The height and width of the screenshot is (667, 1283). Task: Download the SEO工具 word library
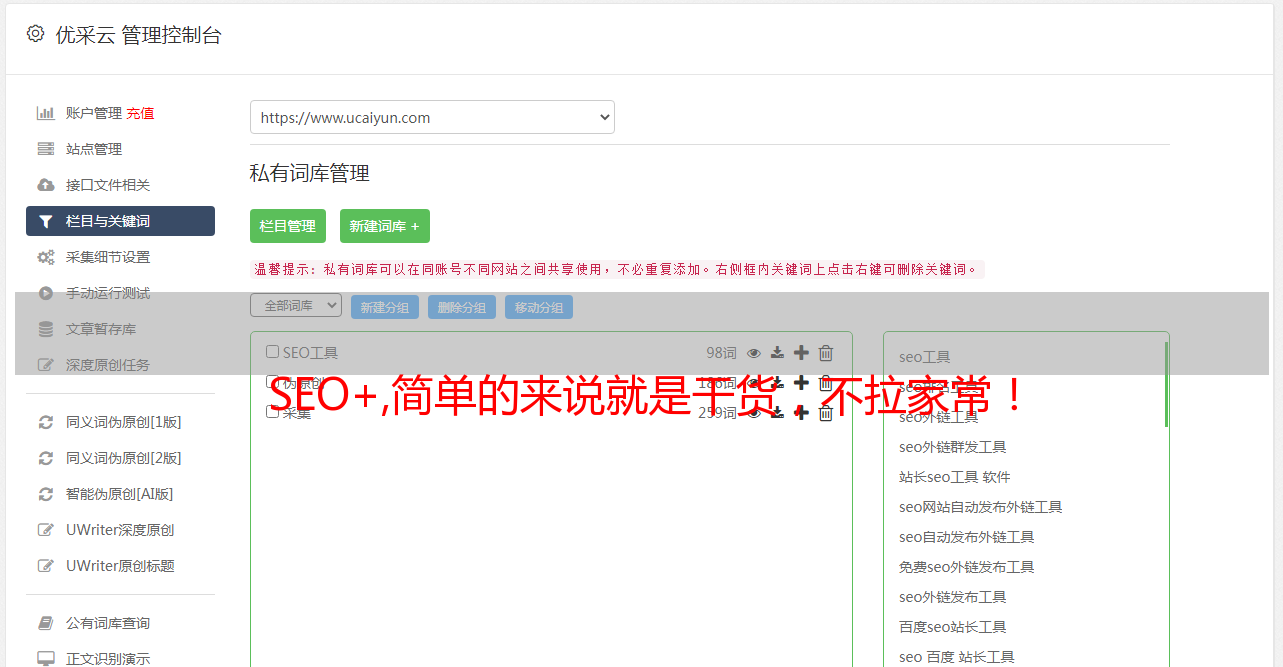[x=777, y=353]
